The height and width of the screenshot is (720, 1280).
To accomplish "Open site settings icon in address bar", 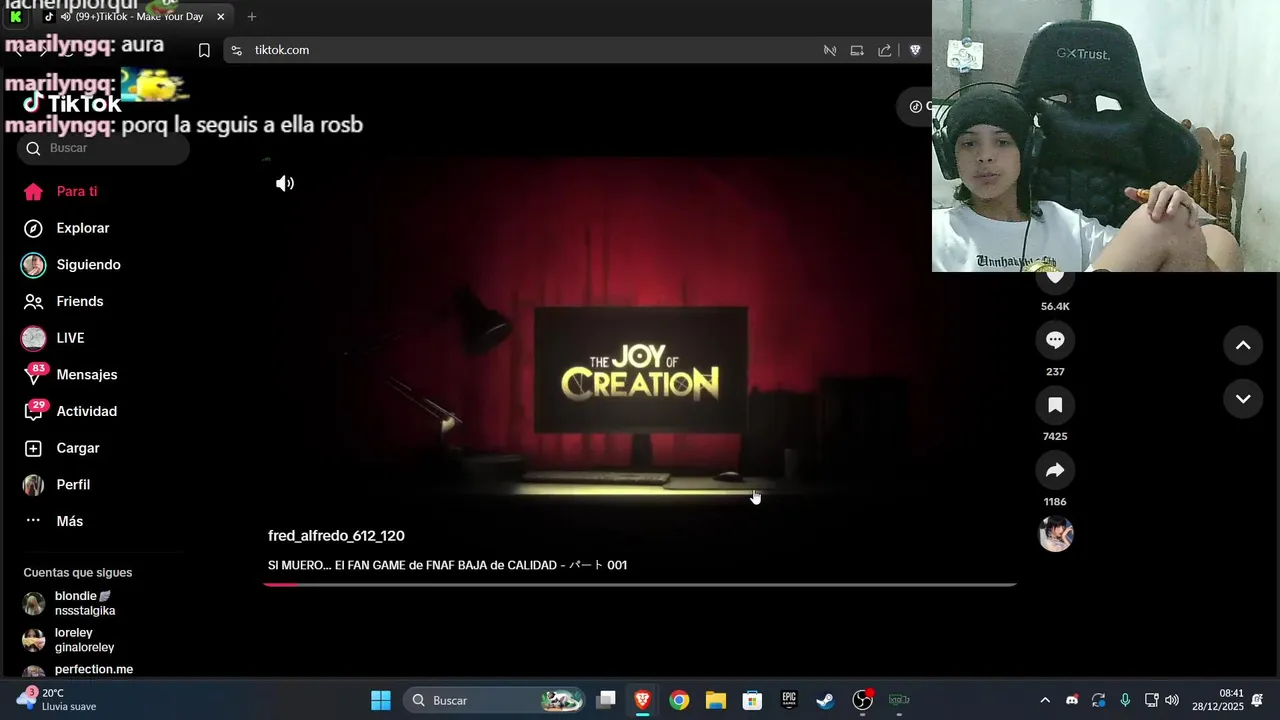I will [236, 50].
